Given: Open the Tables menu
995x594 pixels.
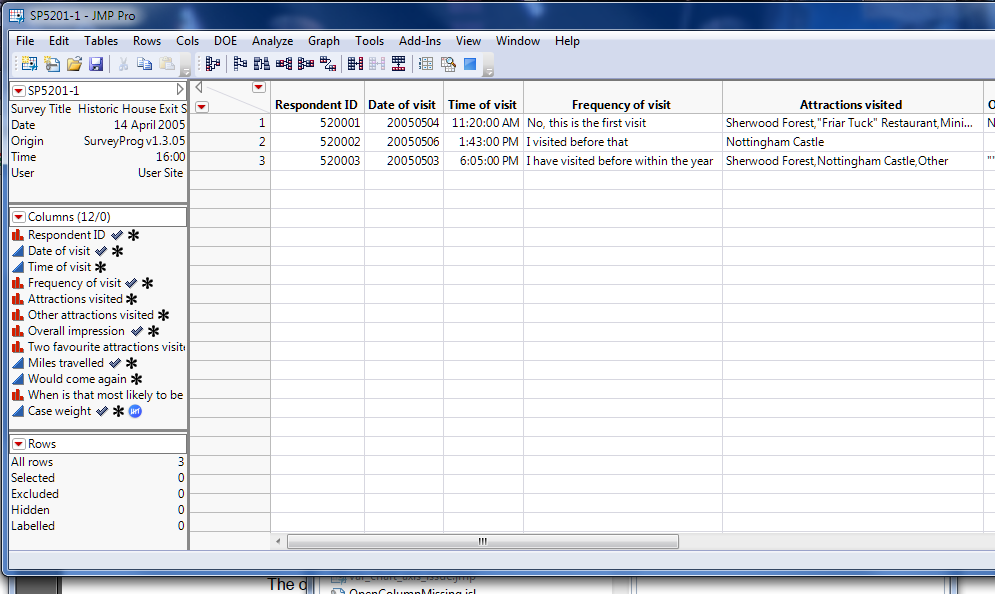Looking at the screenshot, I should pyautogui.click(x=101, y=41).
